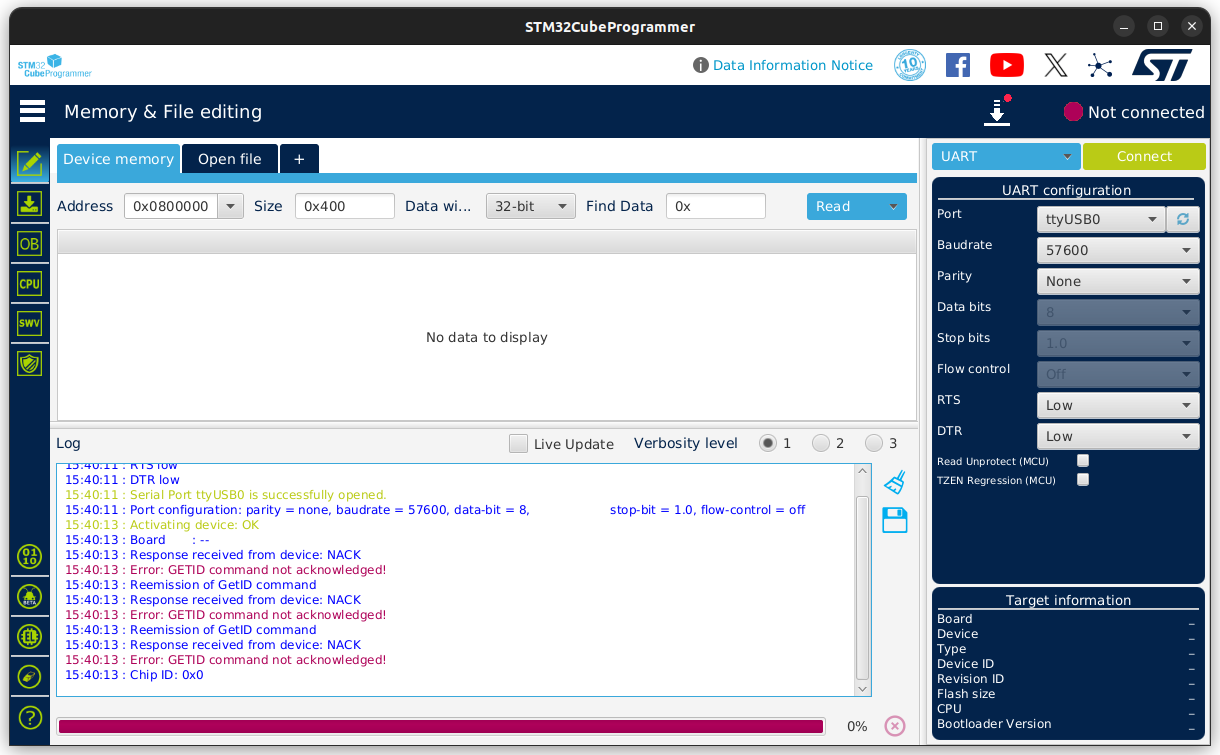Open the CPU sidebar icon
This screenshot has width=1220, height=755.
[30, 283]
